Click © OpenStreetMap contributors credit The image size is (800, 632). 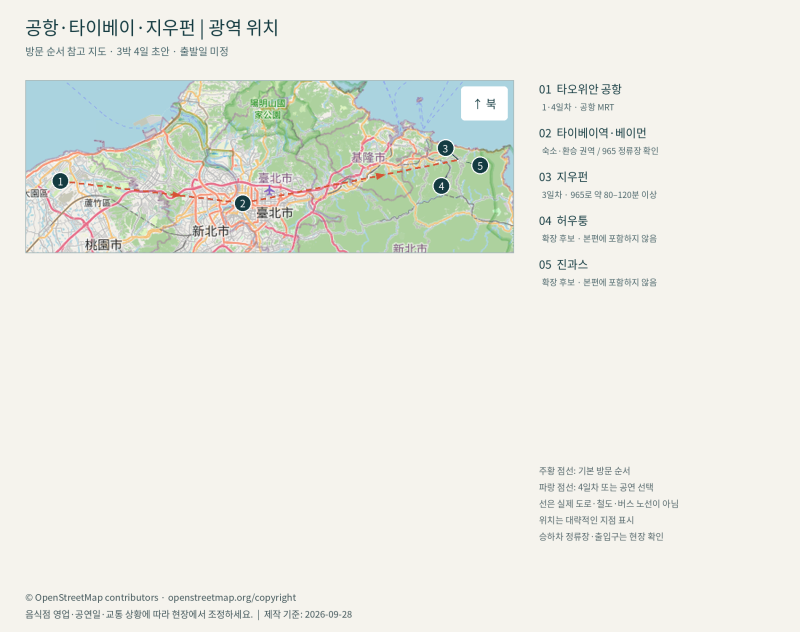tap(92, 597)
